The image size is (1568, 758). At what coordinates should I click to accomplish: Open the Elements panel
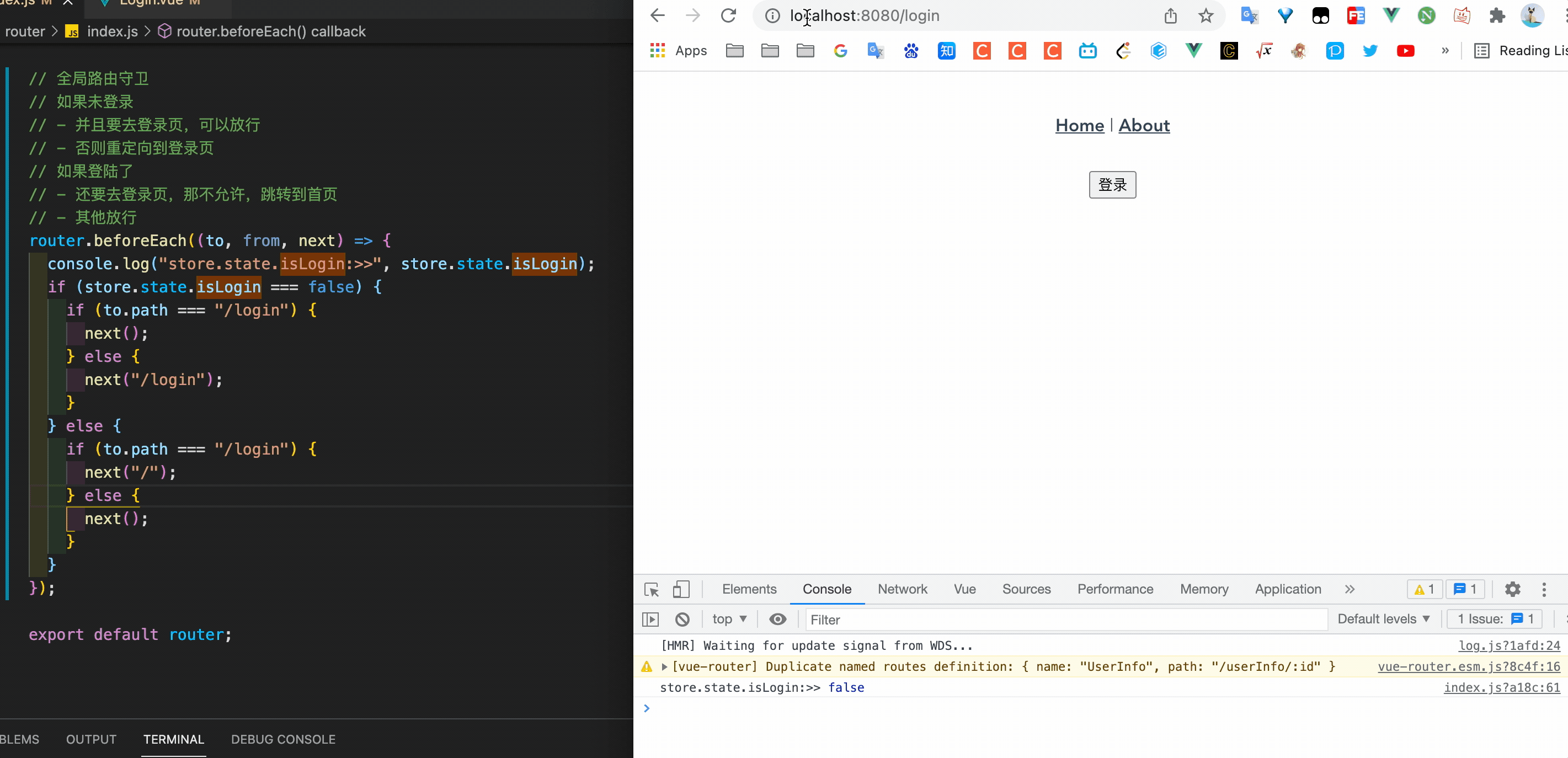pyautogui.click(x=749, y=588)
